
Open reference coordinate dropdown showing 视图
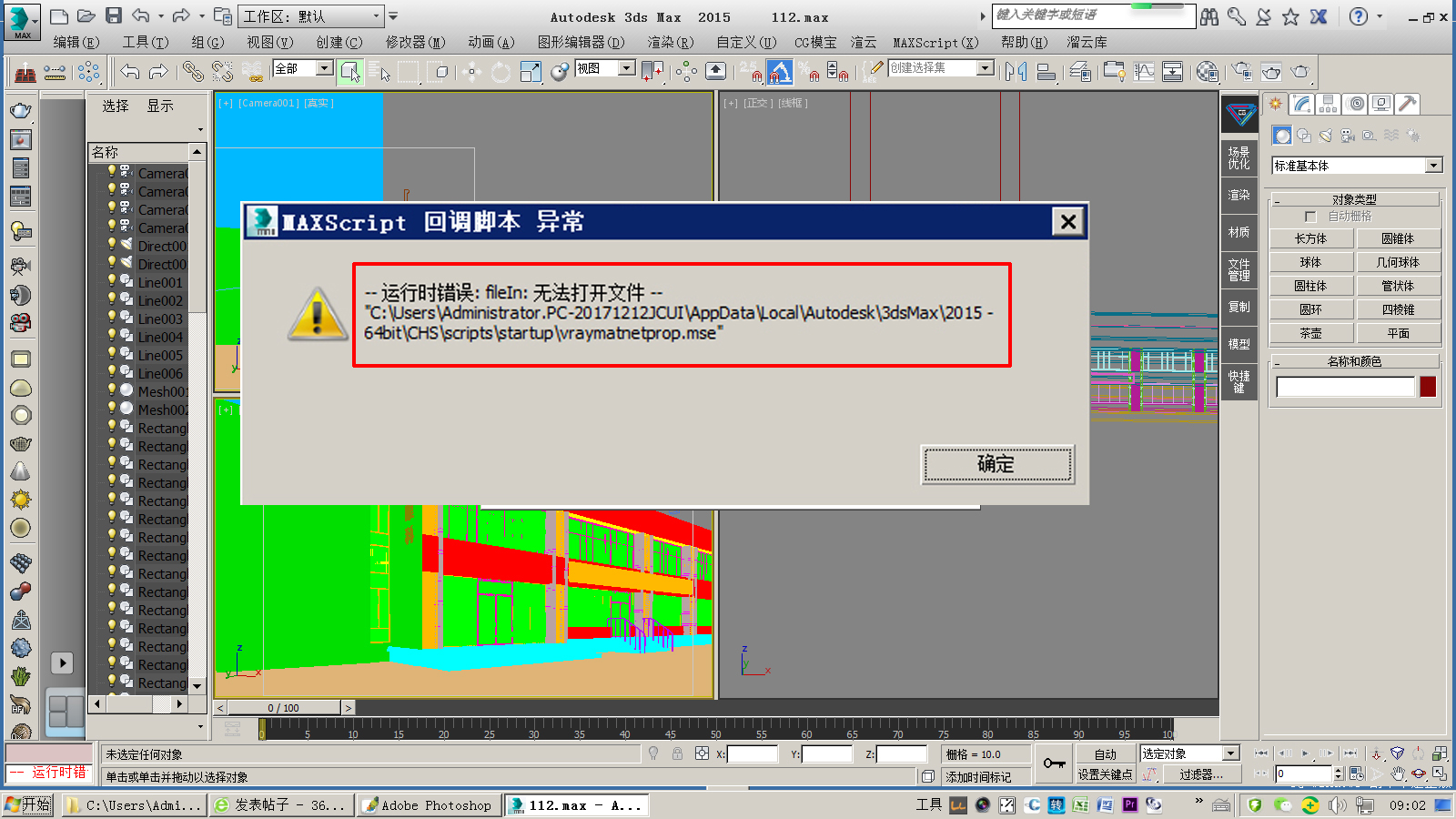pyautogui.click(x=604, y=68)
